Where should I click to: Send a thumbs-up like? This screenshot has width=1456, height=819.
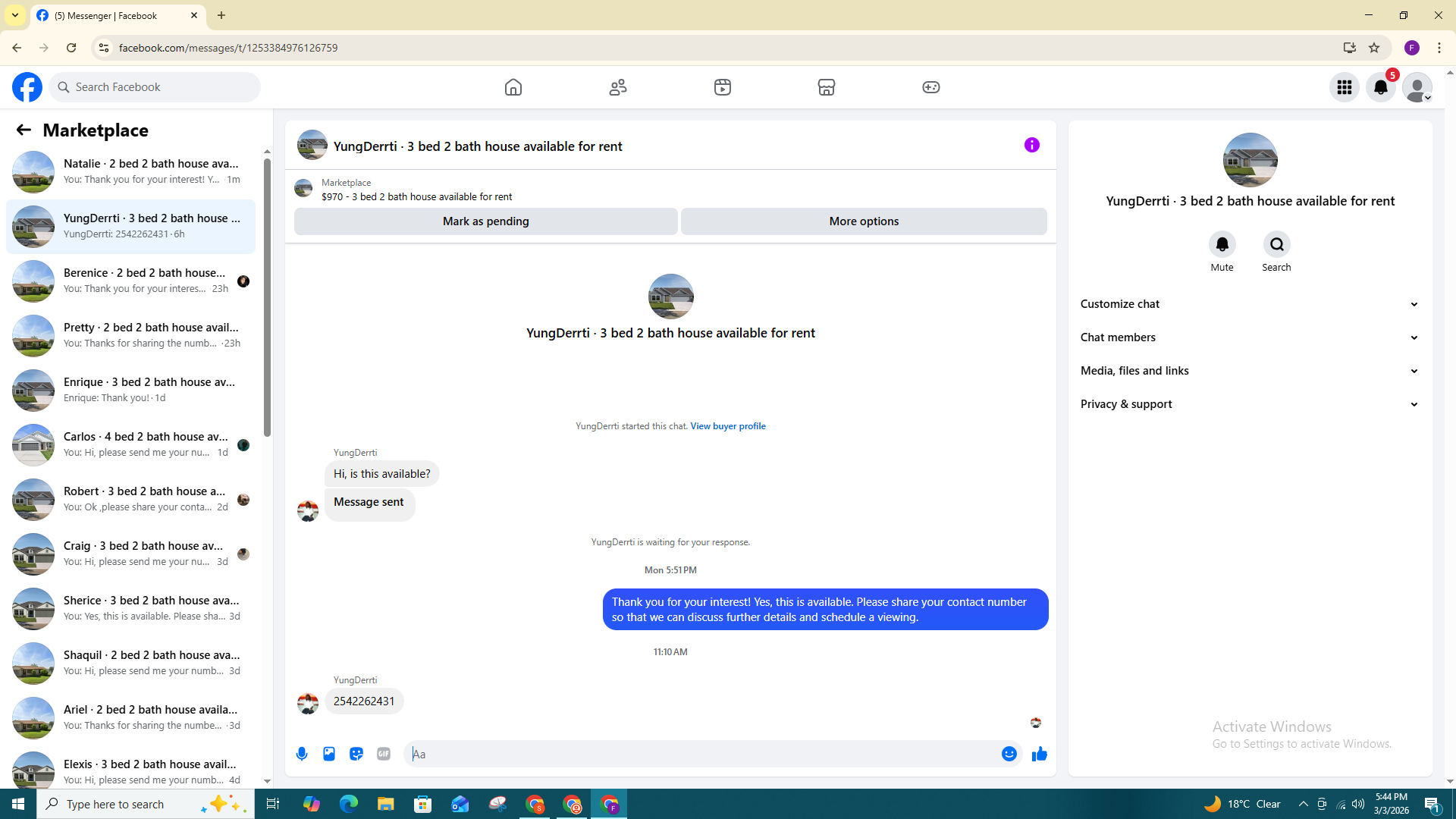coord(1039,754)
